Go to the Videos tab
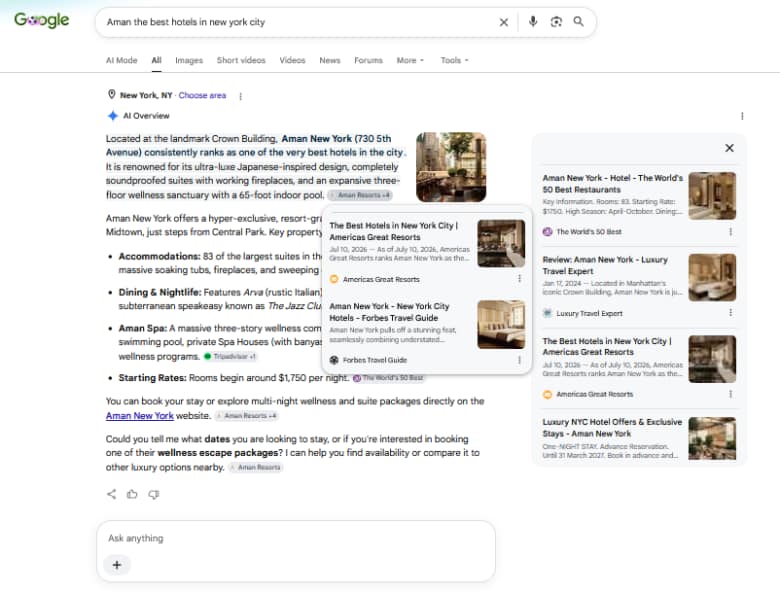 (x=292, y=60)
